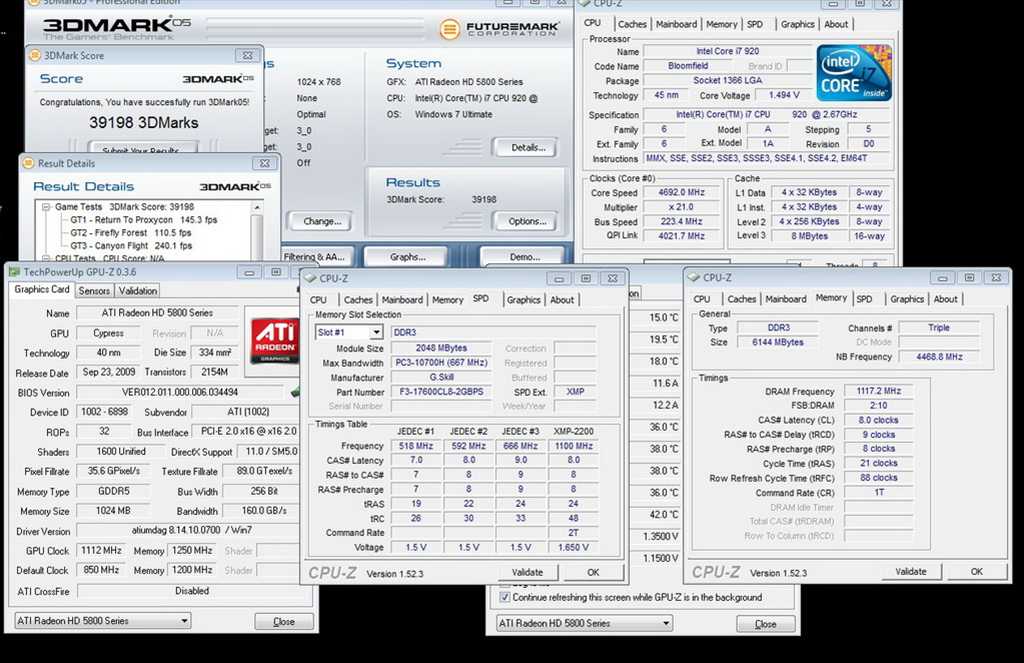Viewport: 1024px width, 663px height.
Task: Close the CPU-Z Memory window
Action: click(x=996, y=278)
